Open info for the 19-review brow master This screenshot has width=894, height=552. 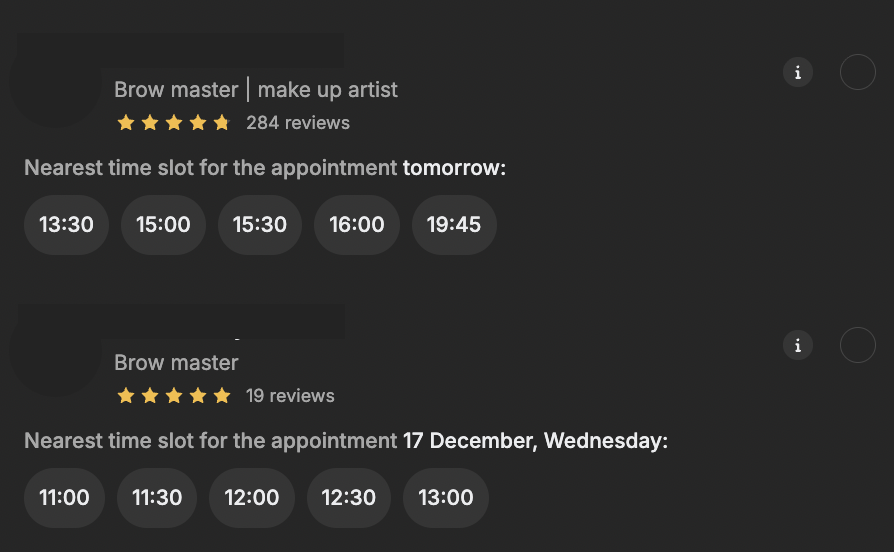click(x=797, y=345)
